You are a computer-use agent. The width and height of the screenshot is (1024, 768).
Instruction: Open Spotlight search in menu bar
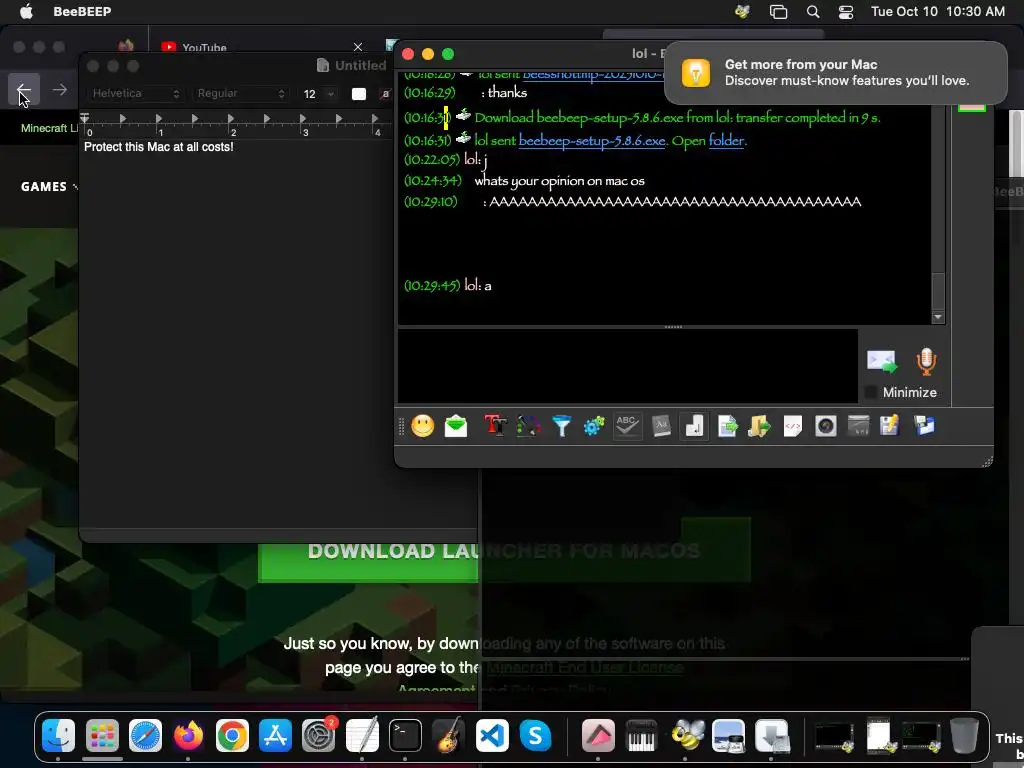[x=812, y=12]
